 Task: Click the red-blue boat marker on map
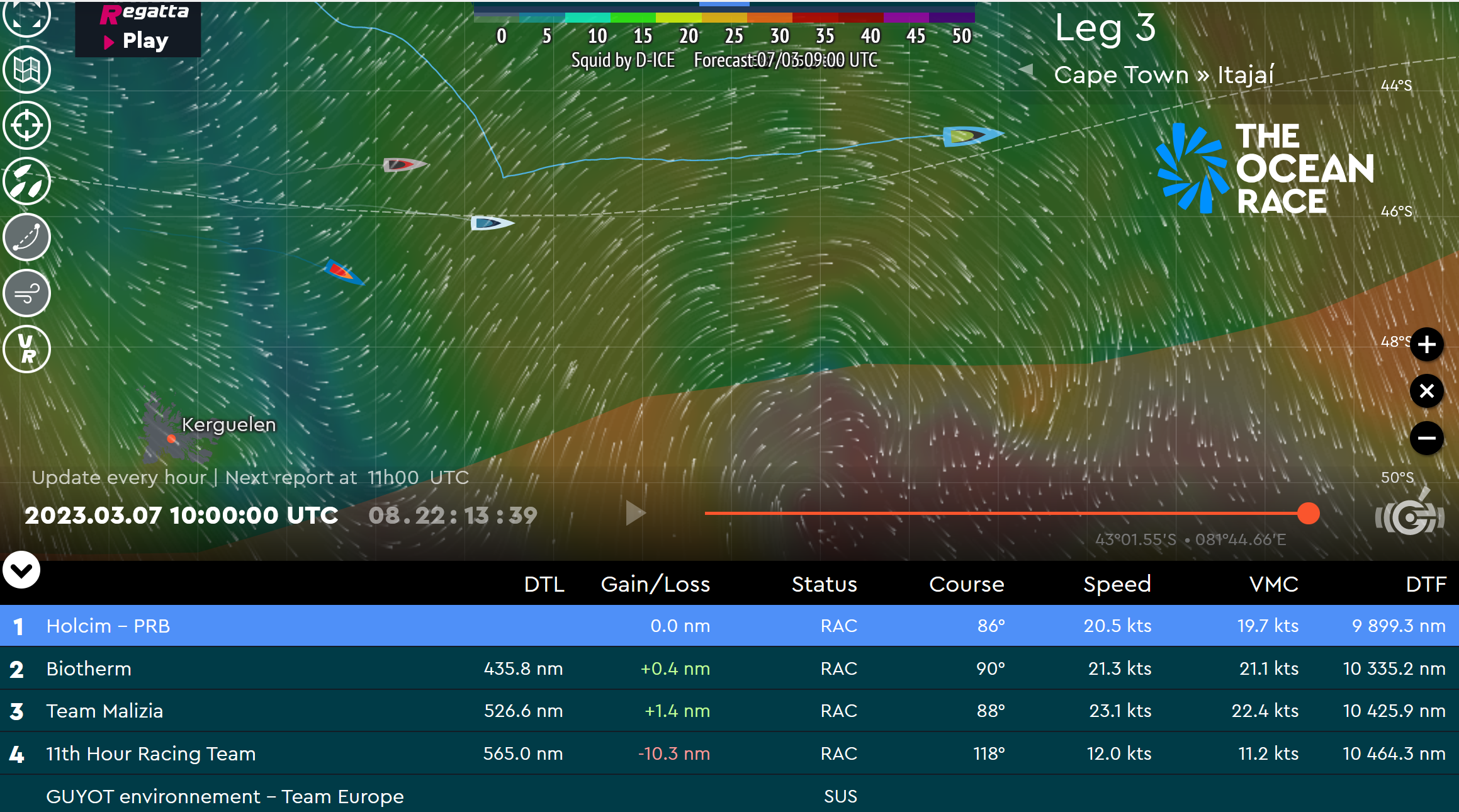click(344, 271)
